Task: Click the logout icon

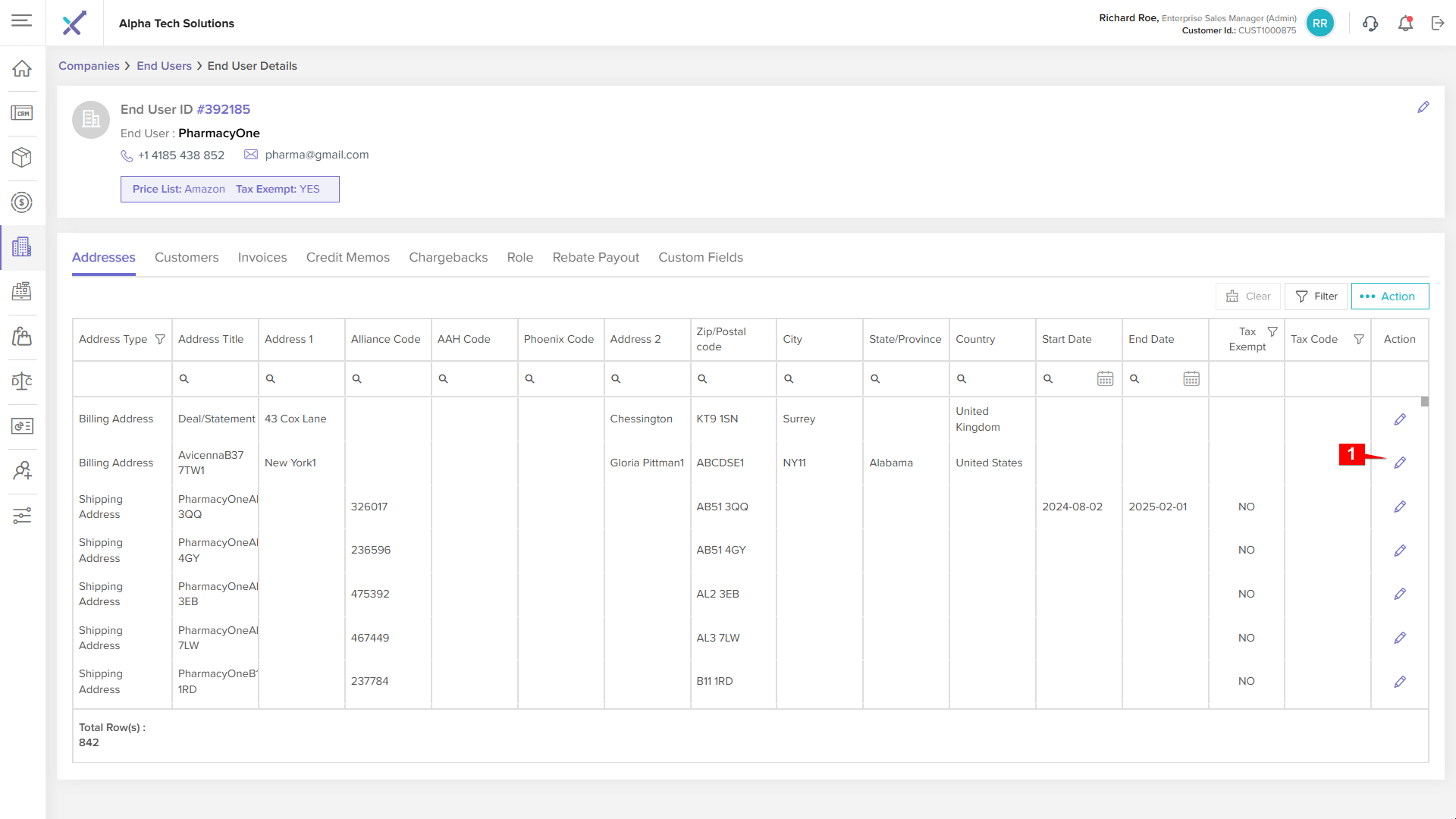Action: point(1438,24)
